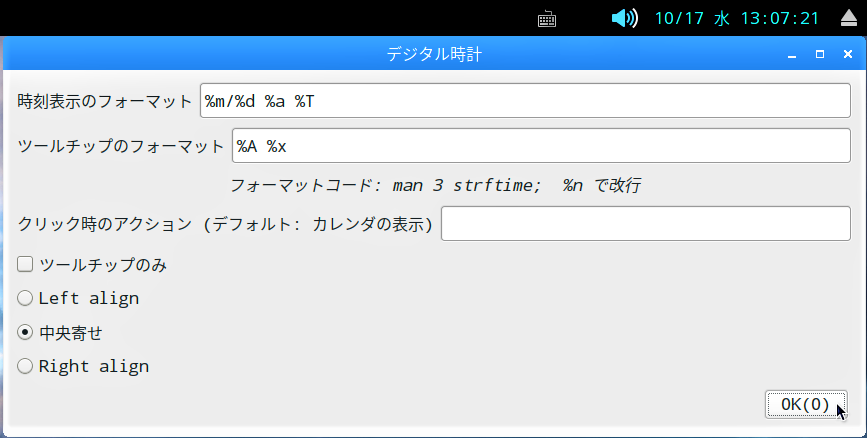Select the Right align radio button
Image resolution: width=867 pixels, height=438 pixels.
pyautogui.click(x=25, y=366)
